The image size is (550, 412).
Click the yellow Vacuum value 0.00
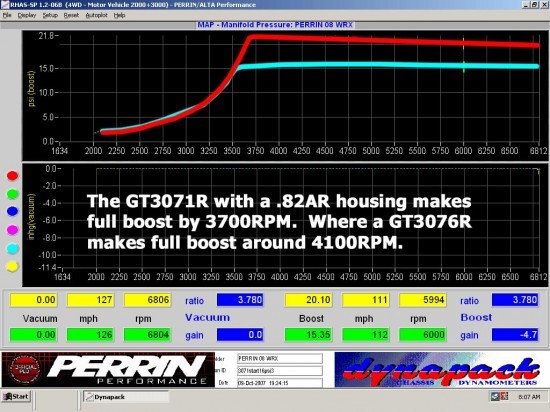[x=33, y=300]
